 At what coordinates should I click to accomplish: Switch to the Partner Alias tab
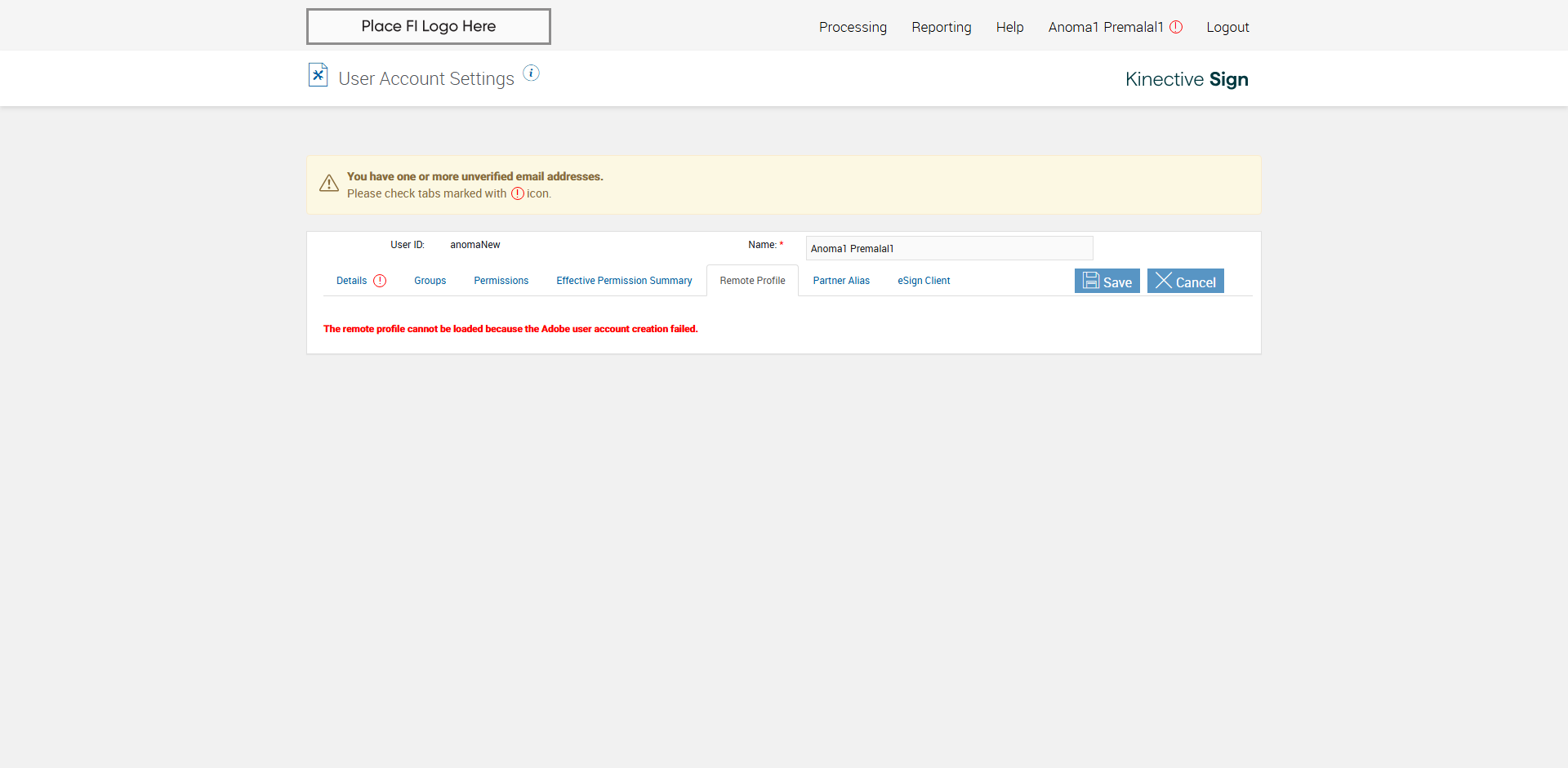coord(841,281)
